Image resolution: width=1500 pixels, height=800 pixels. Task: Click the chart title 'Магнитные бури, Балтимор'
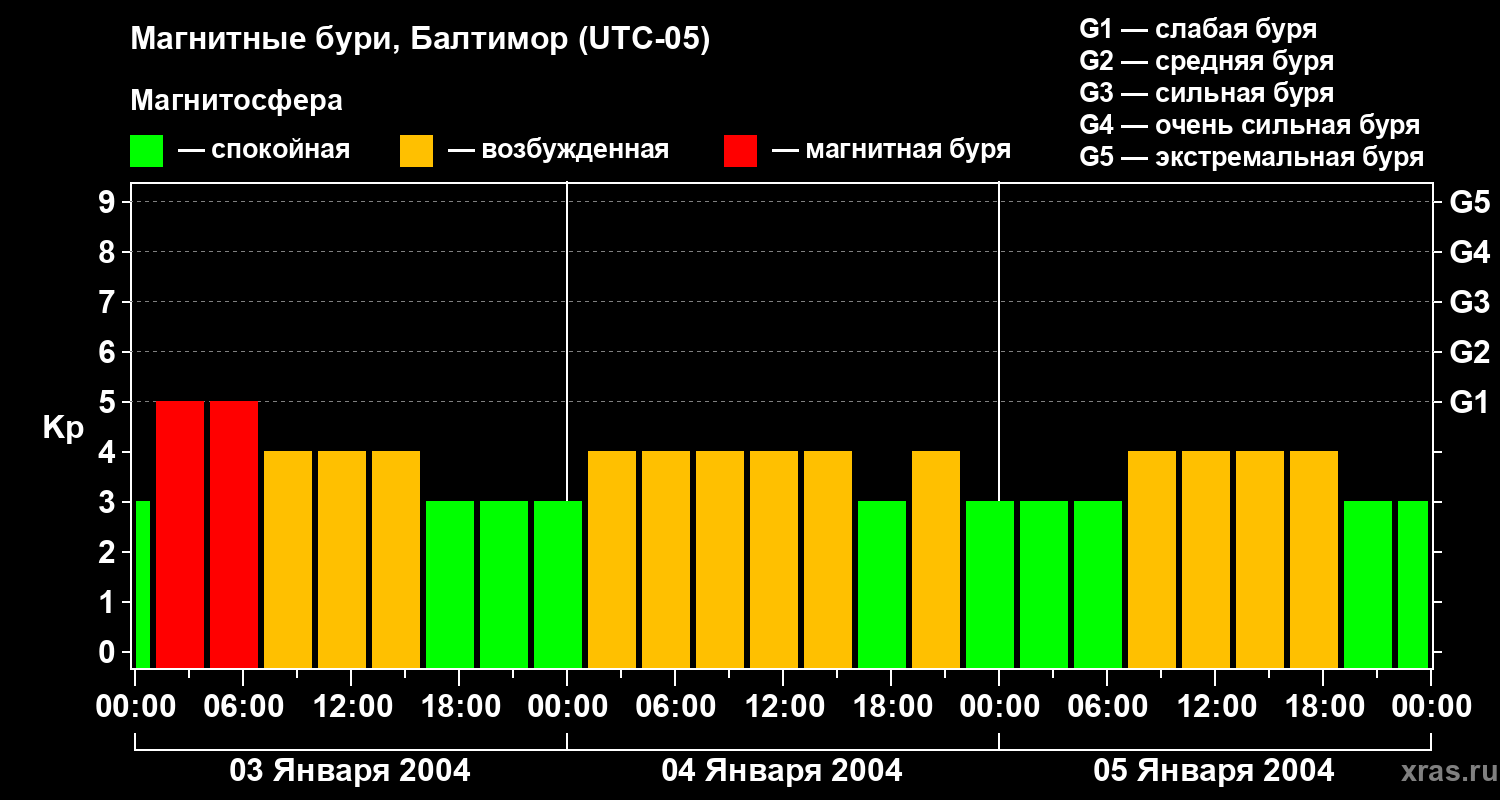click(420, 40)
